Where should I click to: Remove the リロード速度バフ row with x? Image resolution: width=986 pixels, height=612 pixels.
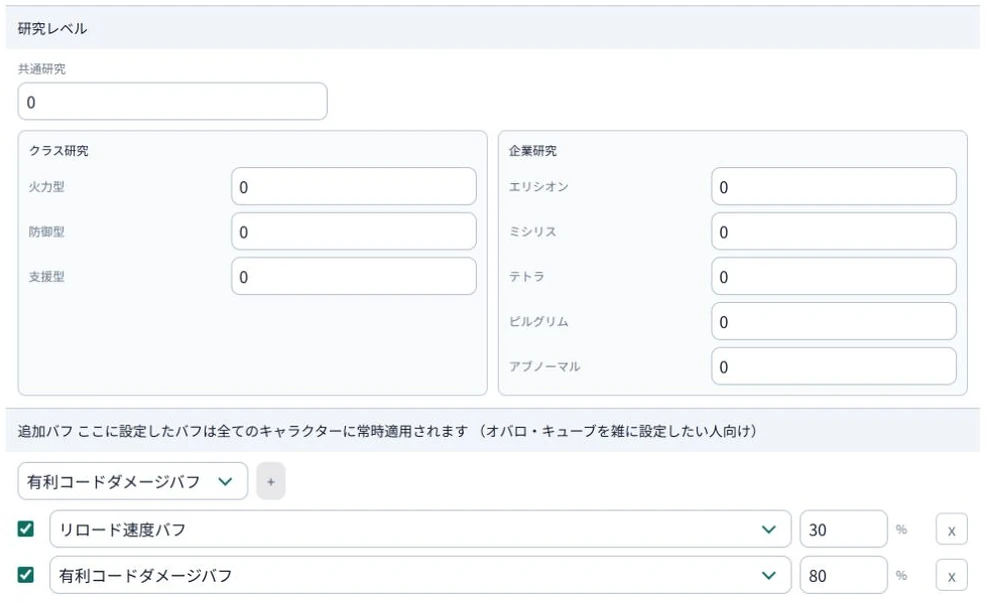click(951, 530)
